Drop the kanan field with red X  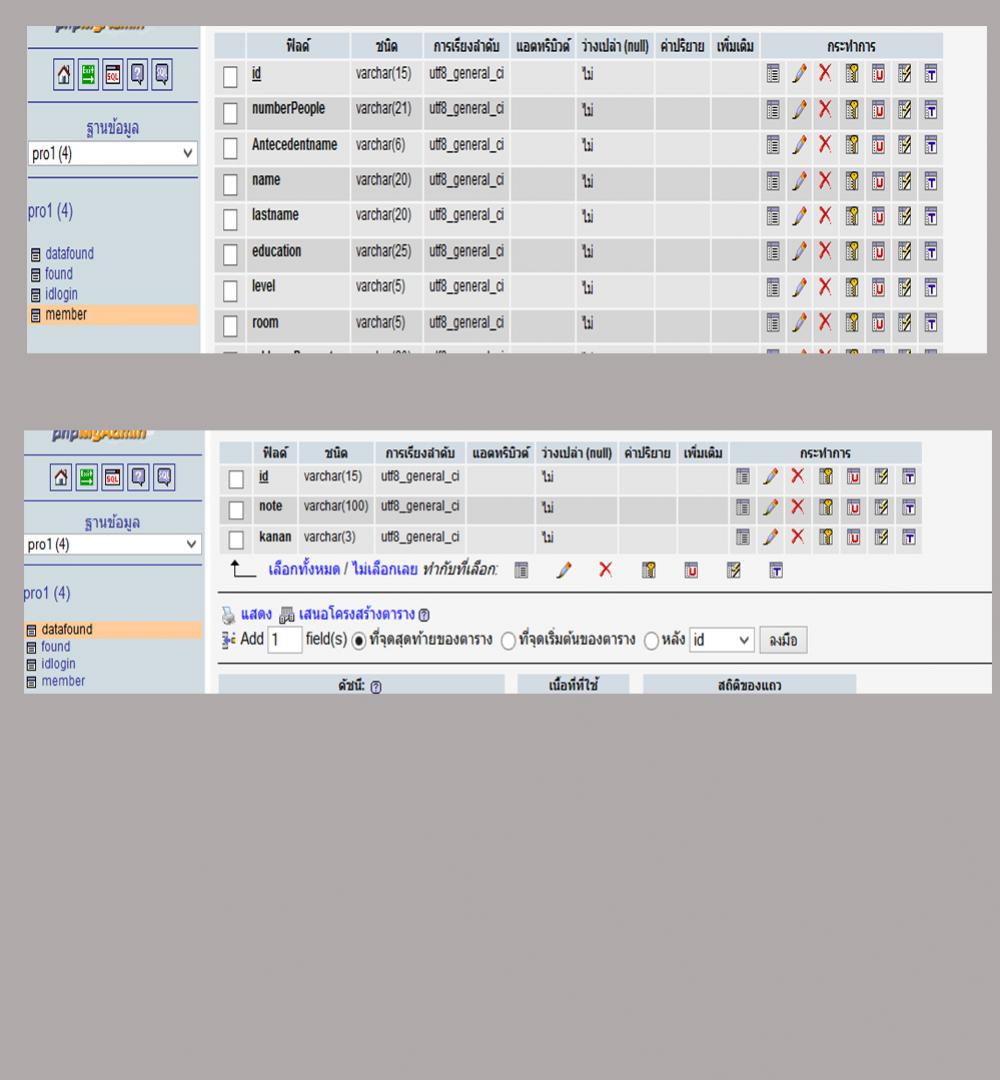pos(798,537)
